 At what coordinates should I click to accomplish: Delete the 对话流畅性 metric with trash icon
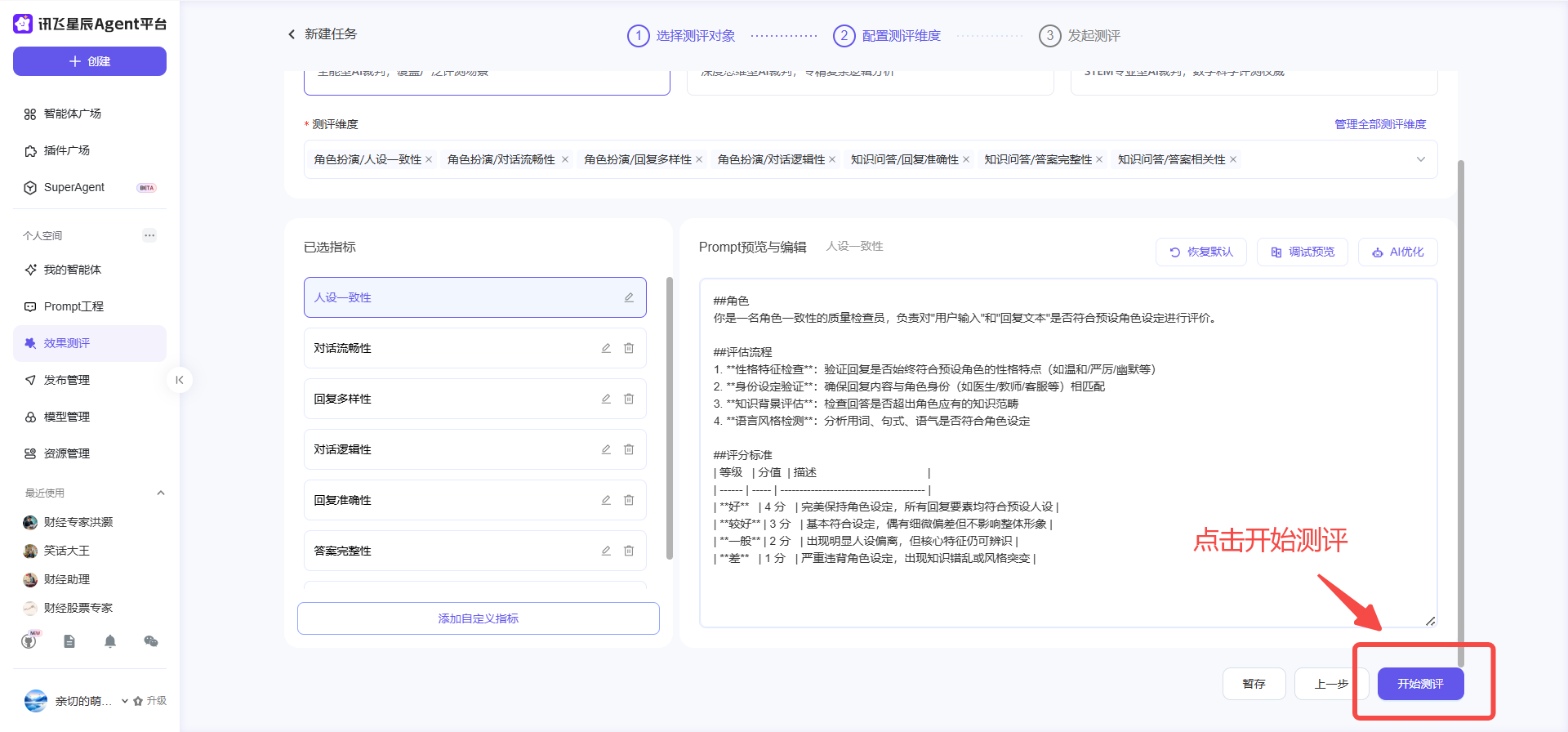coord(629,348)
